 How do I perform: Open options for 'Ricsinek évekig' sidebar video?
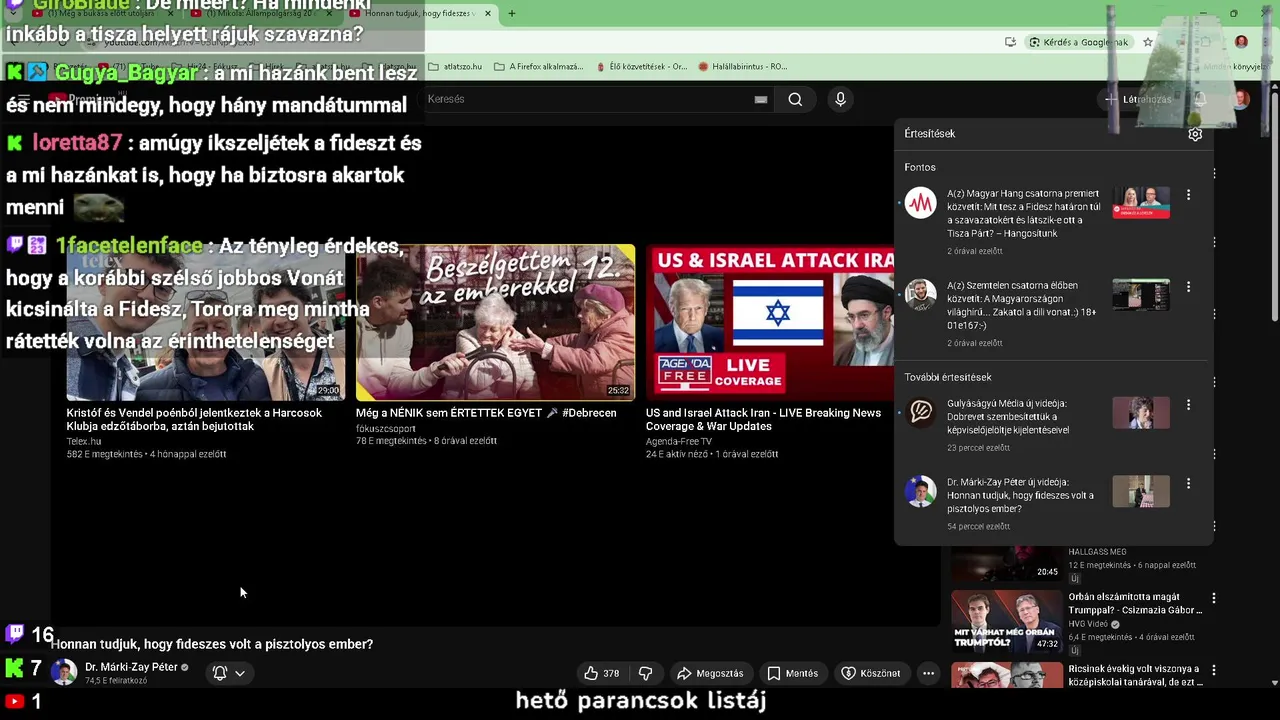click(1214, 670)
